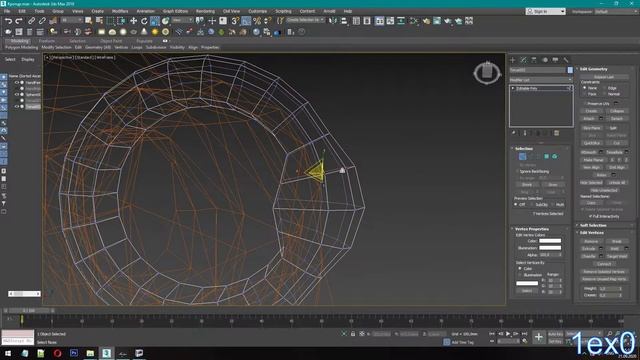Open the Create Selection Set dropdown

(305, 20)
